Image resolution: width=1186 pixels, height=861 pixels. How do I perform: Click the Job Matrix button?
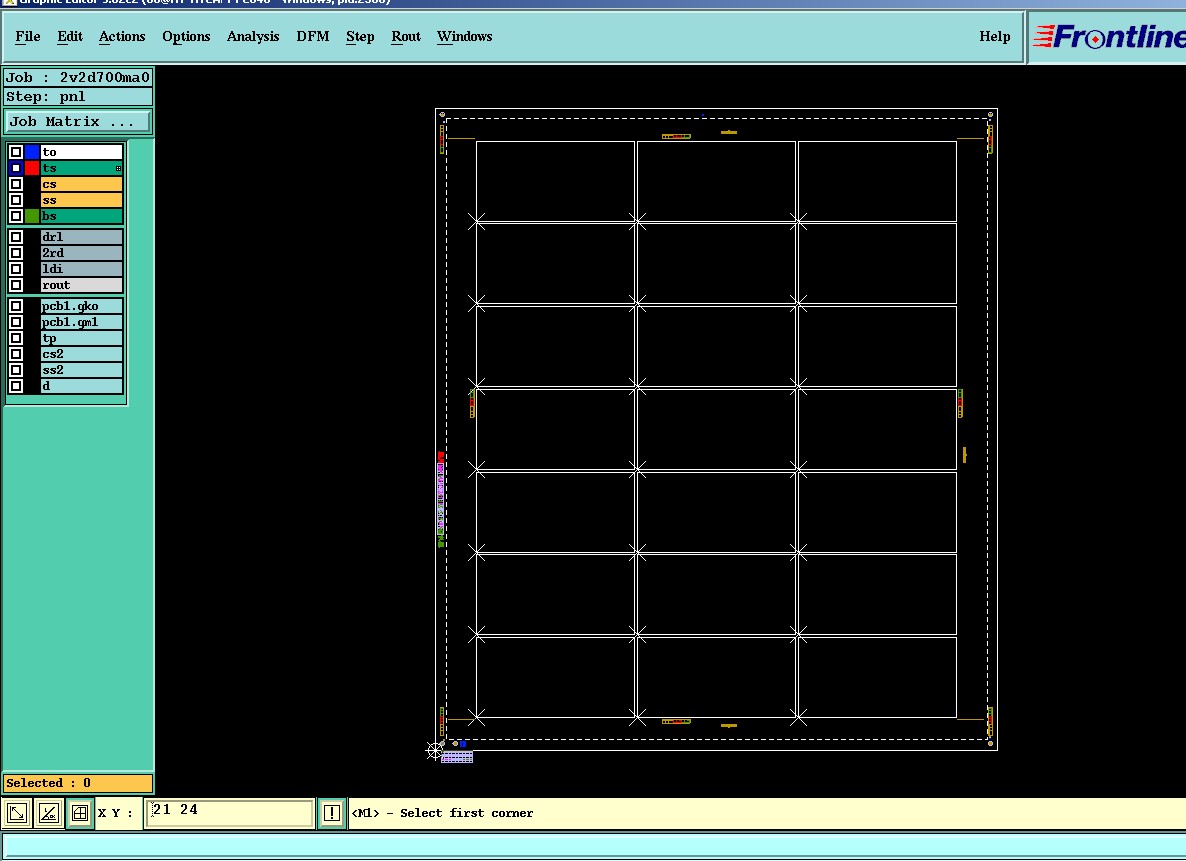(77, 122)
